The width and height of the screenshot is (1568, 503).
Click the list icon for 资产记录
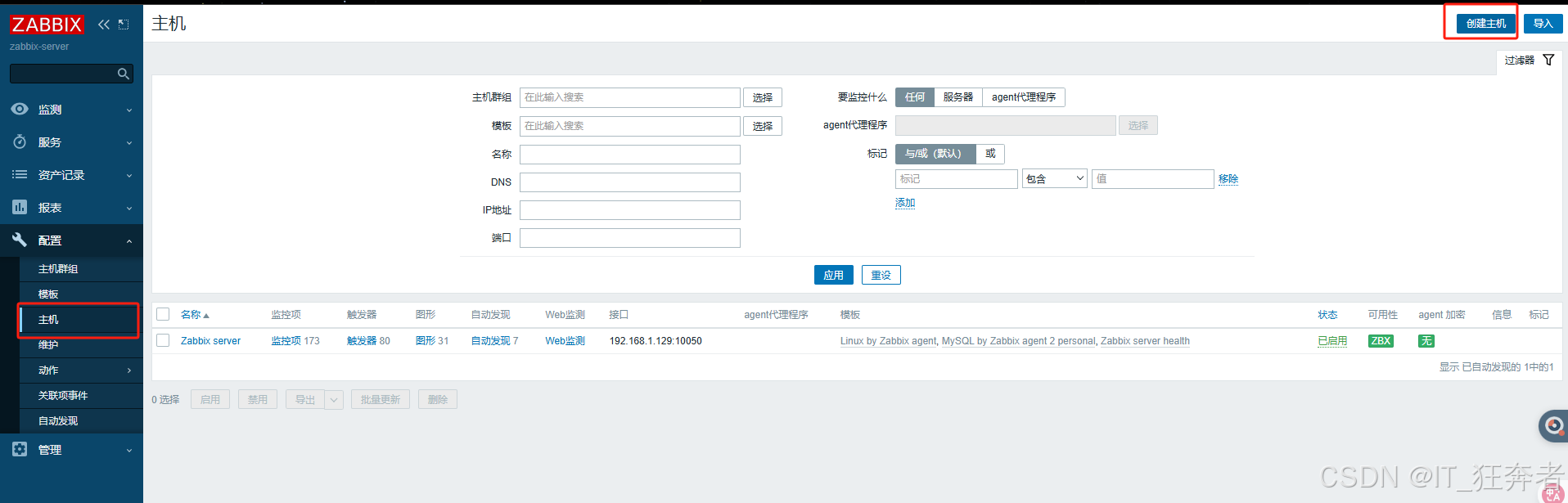[x=20, y=174]
